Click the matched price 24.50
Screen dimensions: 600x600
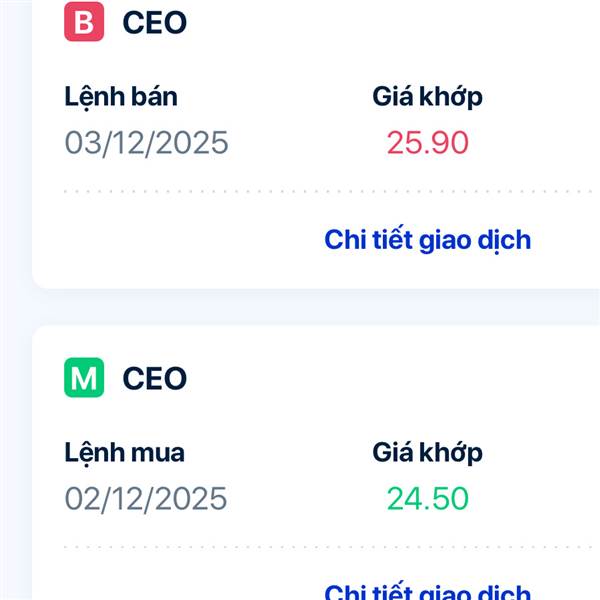click(427, 498)
